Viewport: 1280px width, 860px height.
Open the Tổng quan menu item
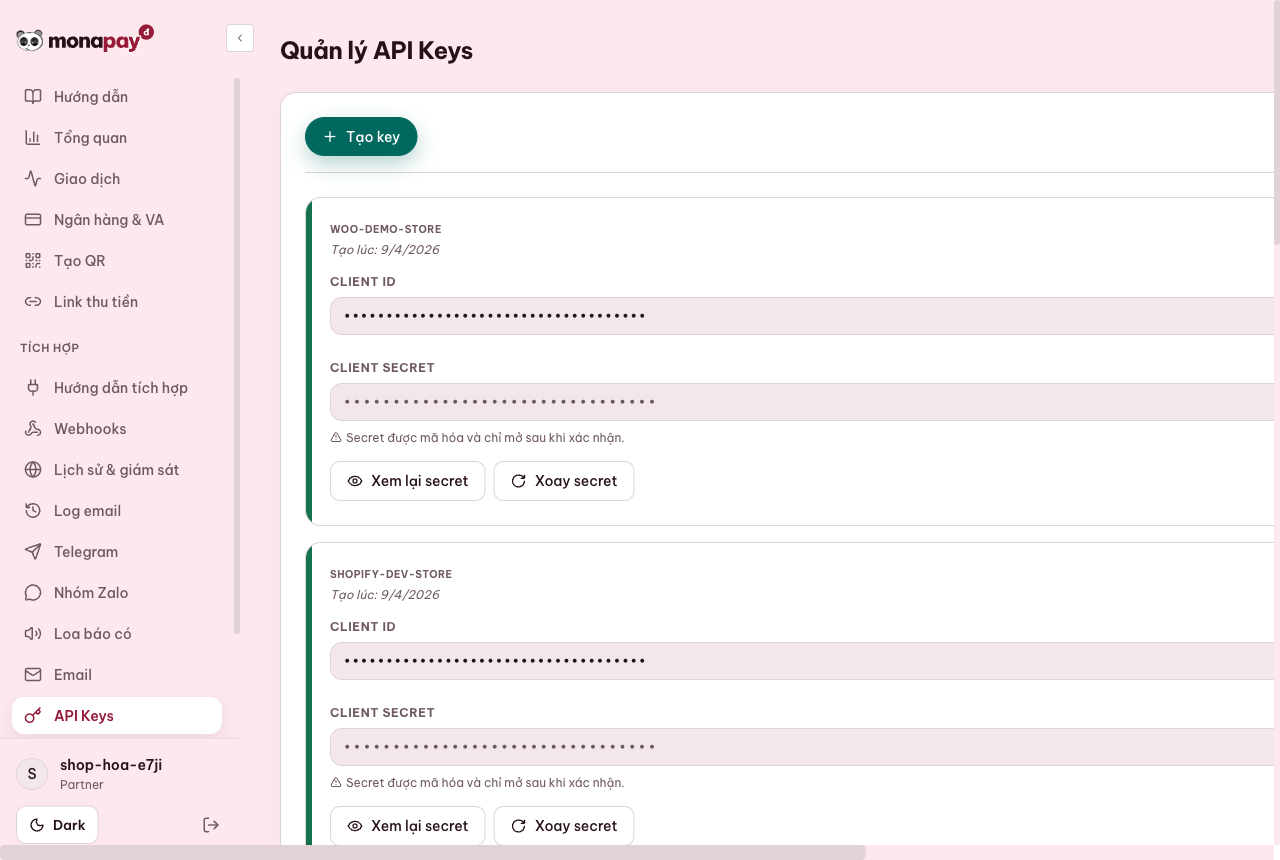point(117,138)
